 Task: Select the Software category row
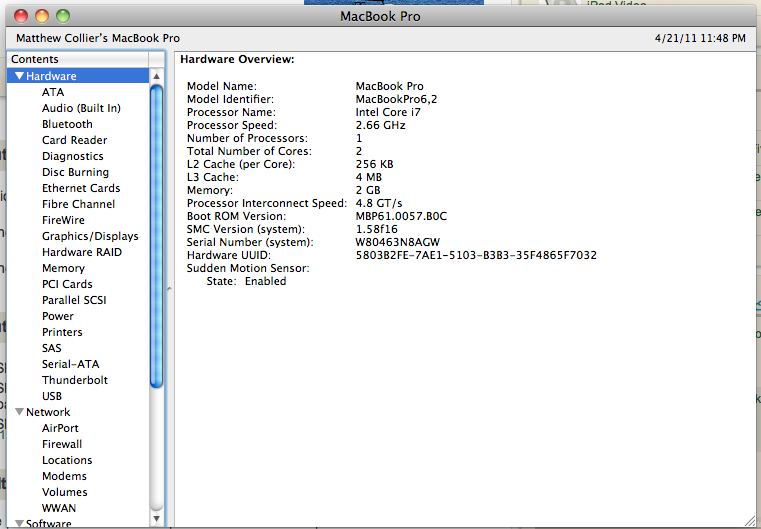pos(78,524)
